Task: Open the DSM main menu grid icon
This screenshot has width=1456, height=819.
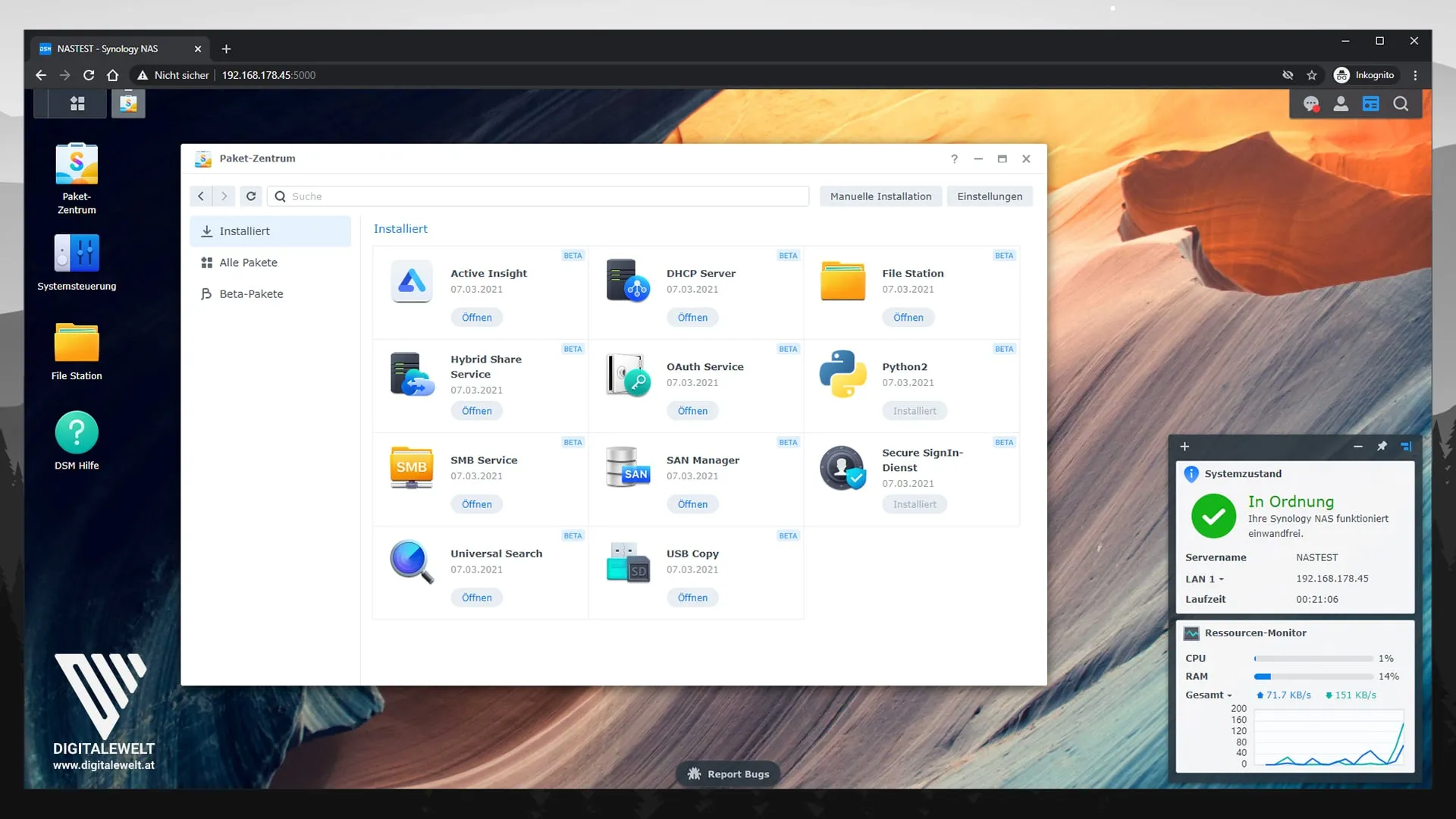Action: tap(77, 104)
